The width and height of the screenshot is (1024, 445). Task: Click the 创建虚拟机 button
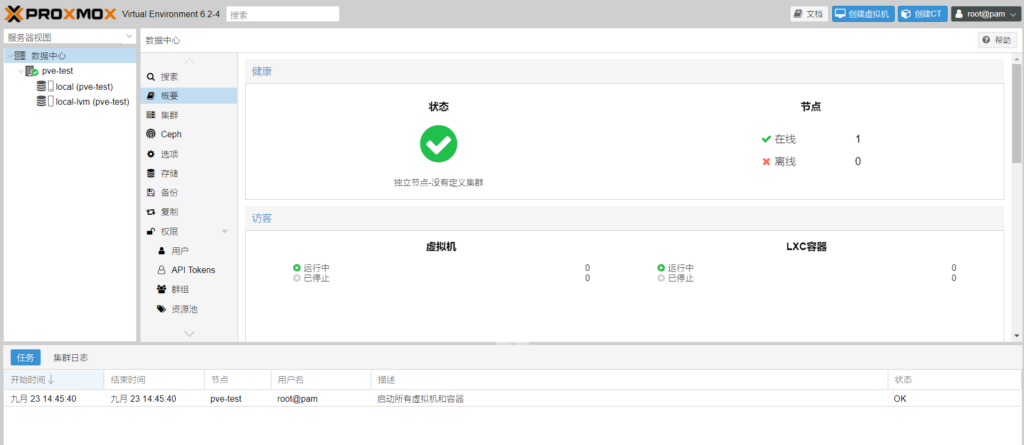(863, 14)
